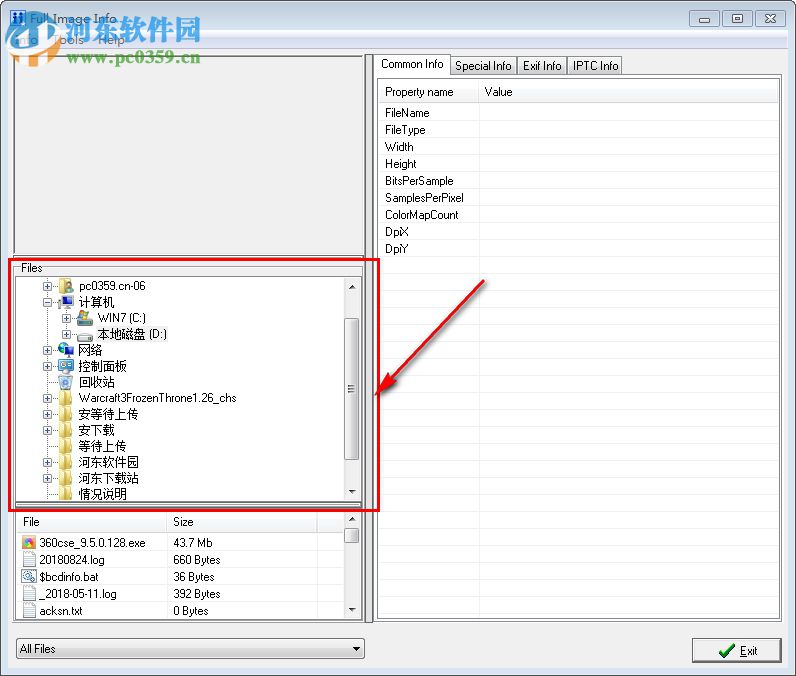
Task: Click the 安下载 folder icon
Action: point(65,430)
